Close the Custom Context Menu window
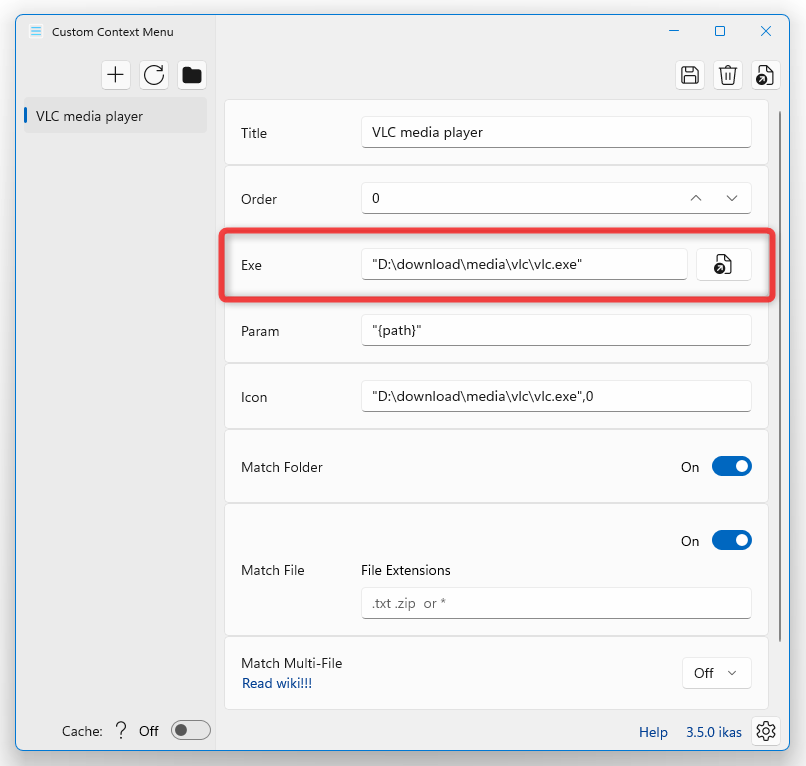 pos(765,31)
